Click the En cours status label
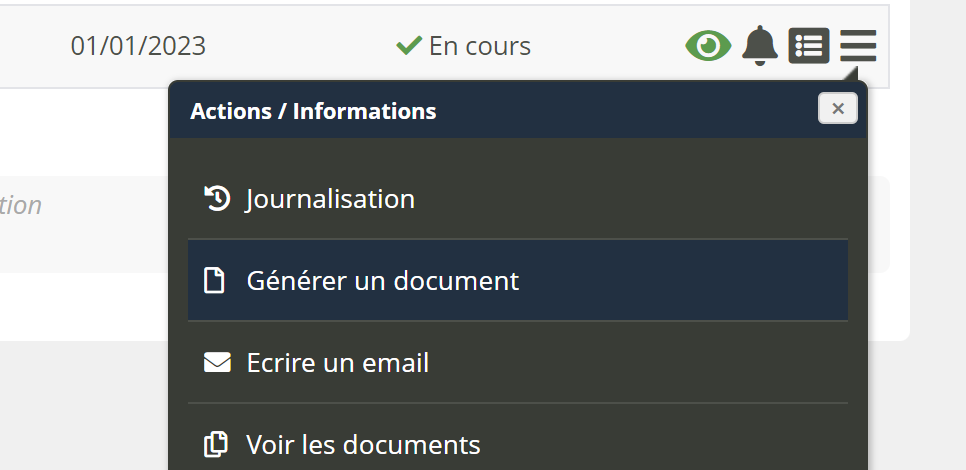966x470 pixels. (479, 46)
